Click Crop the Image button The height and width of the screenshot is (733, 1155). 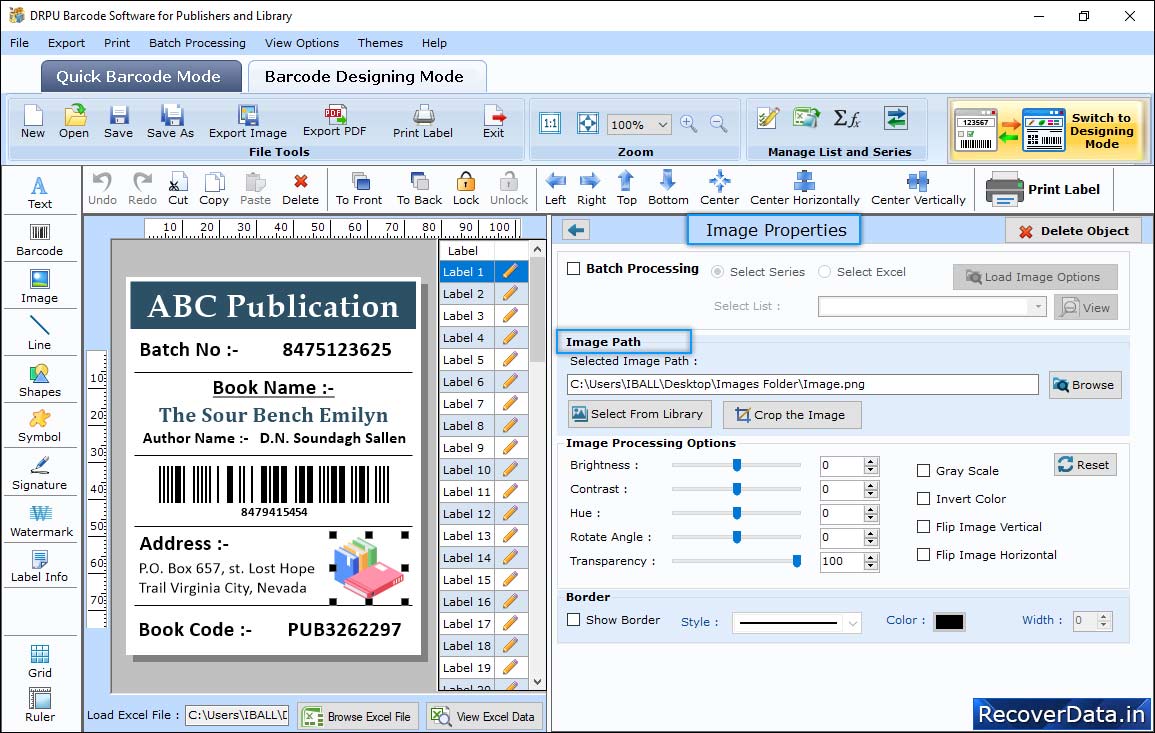coord(792,415)
